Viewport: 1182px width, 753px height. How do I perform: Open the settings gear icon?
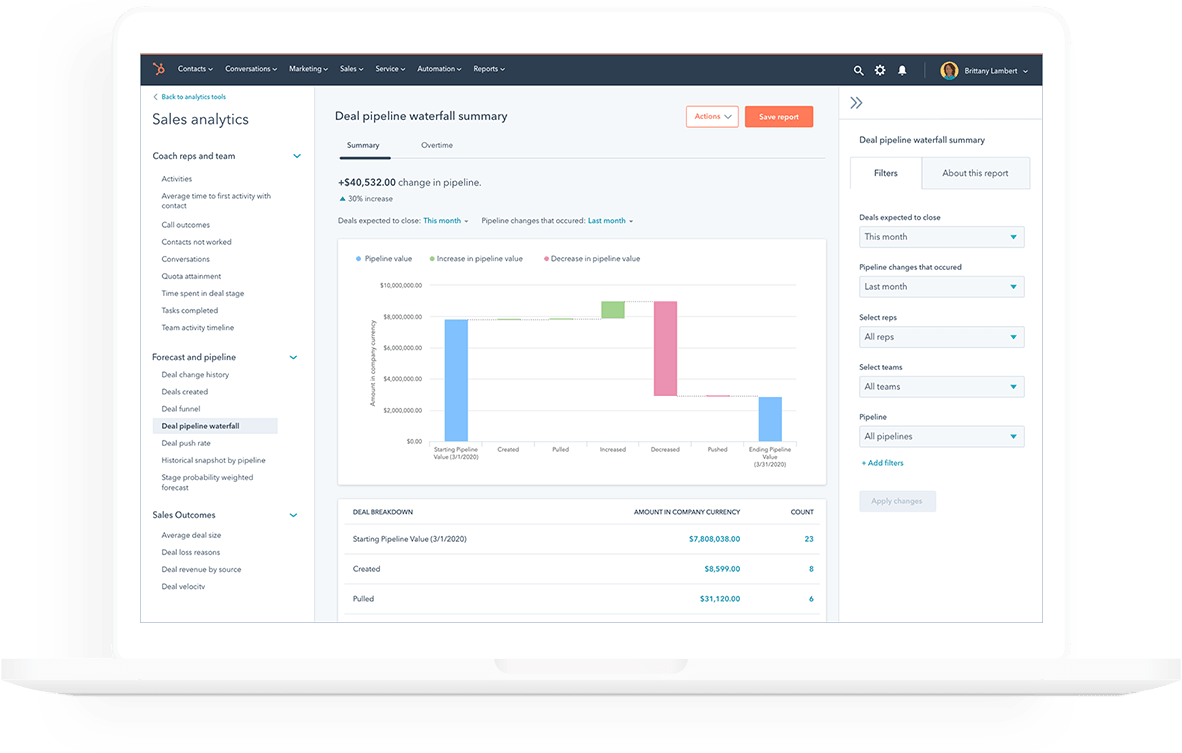pyautogui.click(x=880, y=70)
